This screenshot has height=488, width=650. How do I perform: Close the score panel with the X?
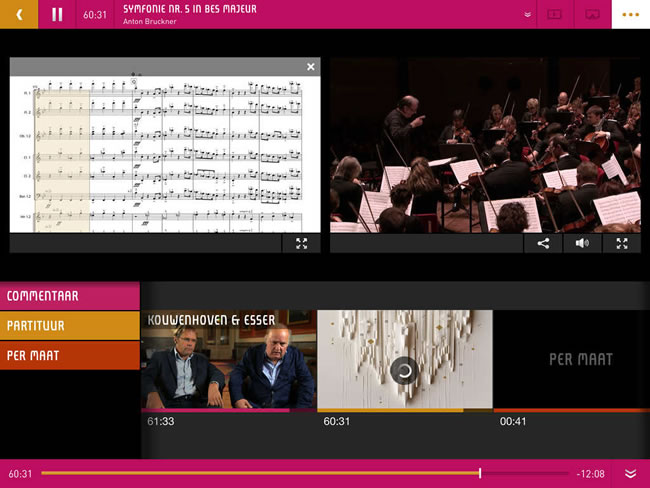[x=310, y=67]
